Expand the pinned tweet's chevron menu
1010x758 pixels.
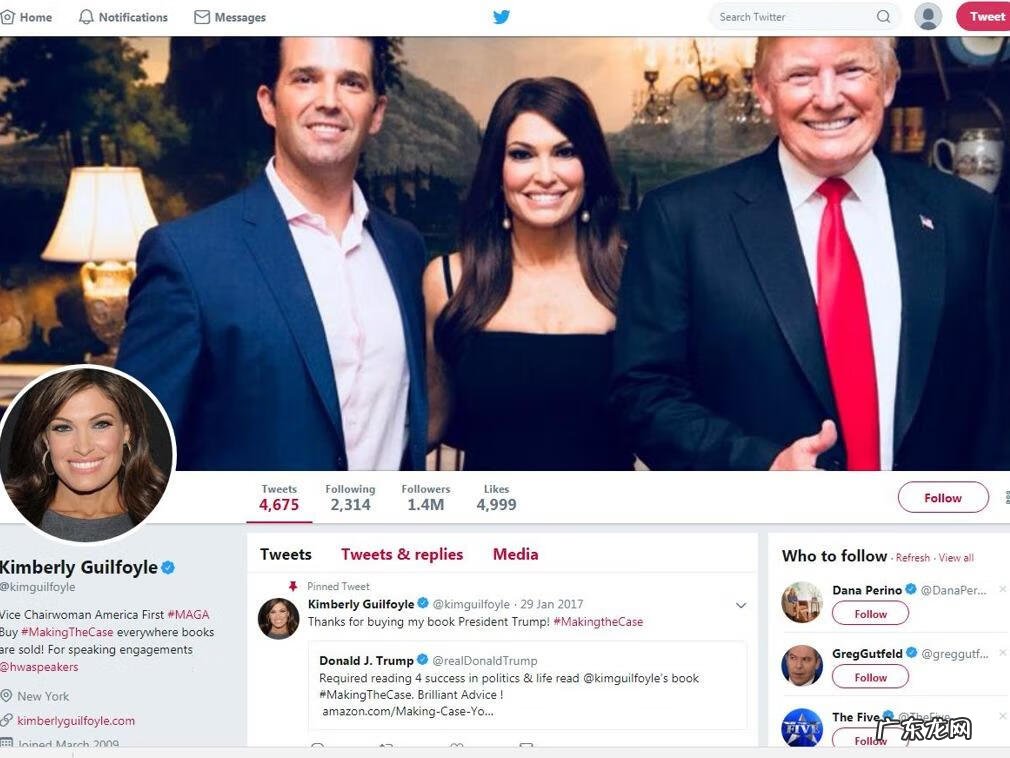click(x=741, y=605)
